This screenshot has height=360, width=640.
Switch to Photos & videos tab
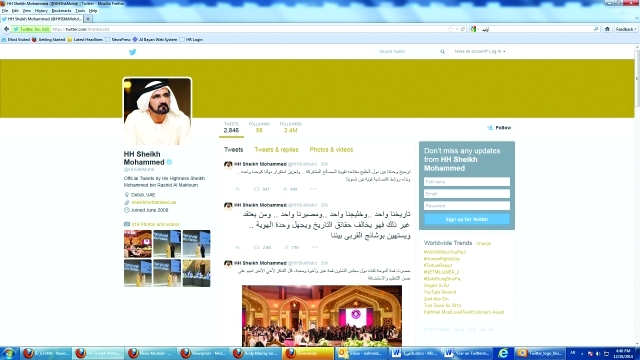pos(331,150)
